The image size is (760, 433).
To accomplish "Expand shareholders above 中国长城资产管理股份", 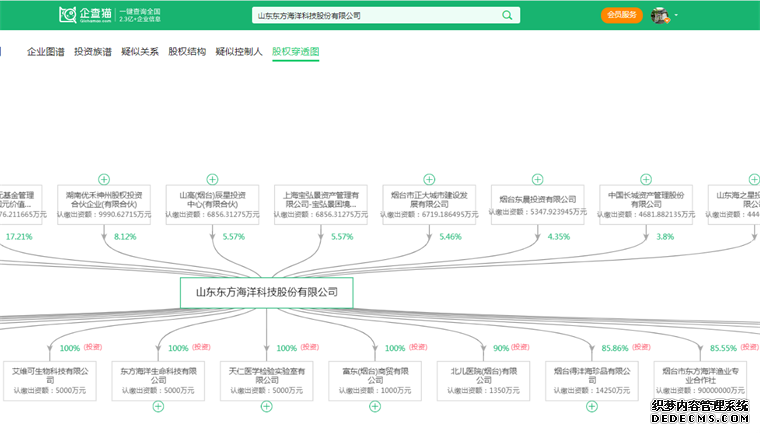I will (646, 179).
